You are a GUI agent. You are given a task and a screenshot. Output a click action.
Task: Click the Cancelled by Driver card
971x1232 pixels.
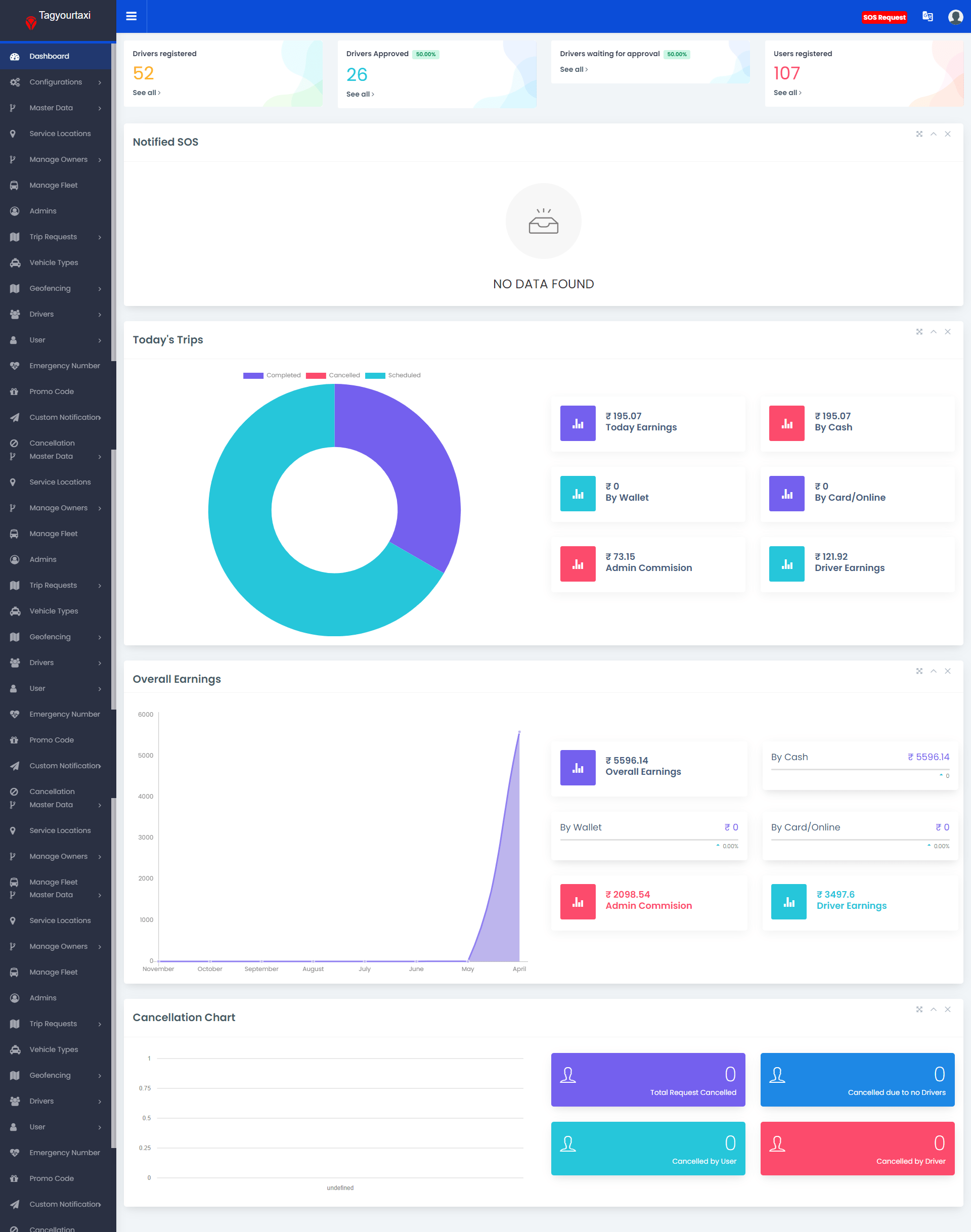click(x=857, y=1149)
